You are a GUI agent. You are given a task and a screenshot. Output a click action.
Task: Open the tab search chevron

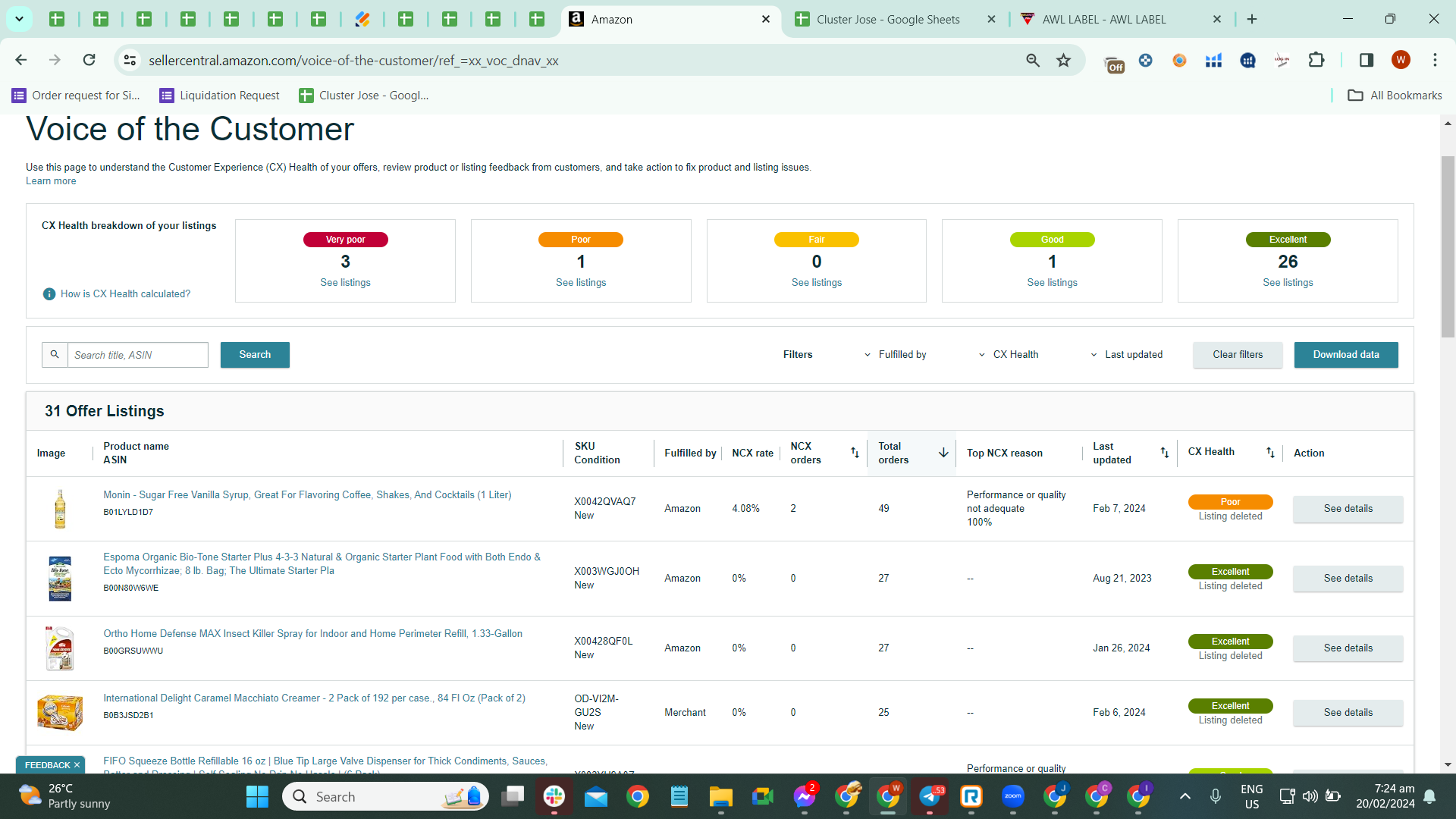pyautogui.click(x=19, y=19)
